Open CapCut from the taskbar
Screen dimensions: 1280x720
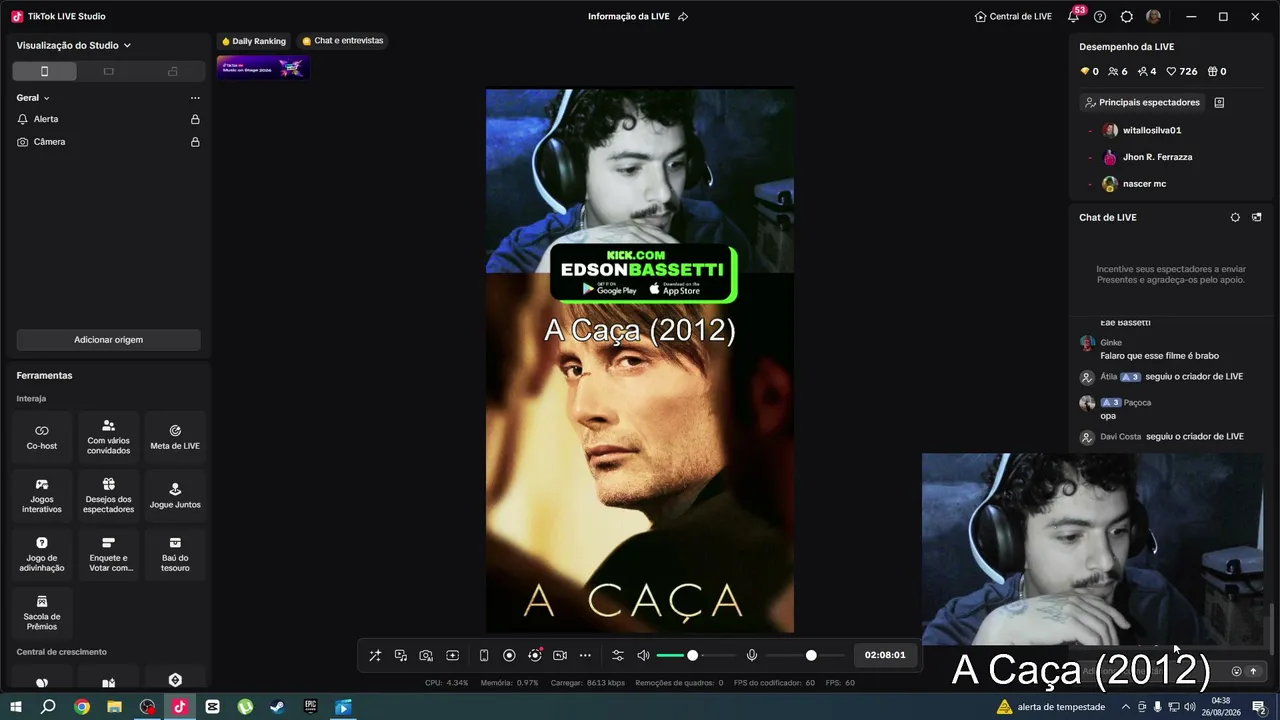point(212,707)
